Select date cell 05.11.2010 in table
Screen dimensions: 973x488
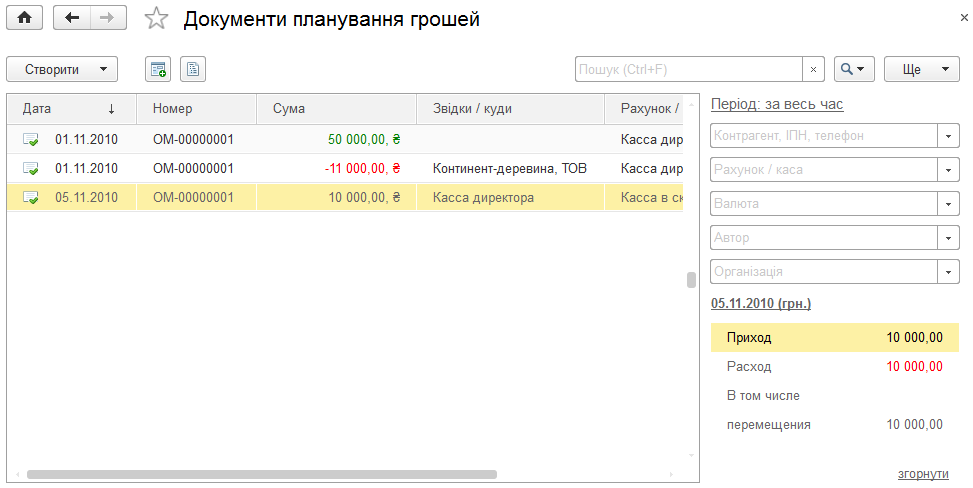click(x=86, y=197)
